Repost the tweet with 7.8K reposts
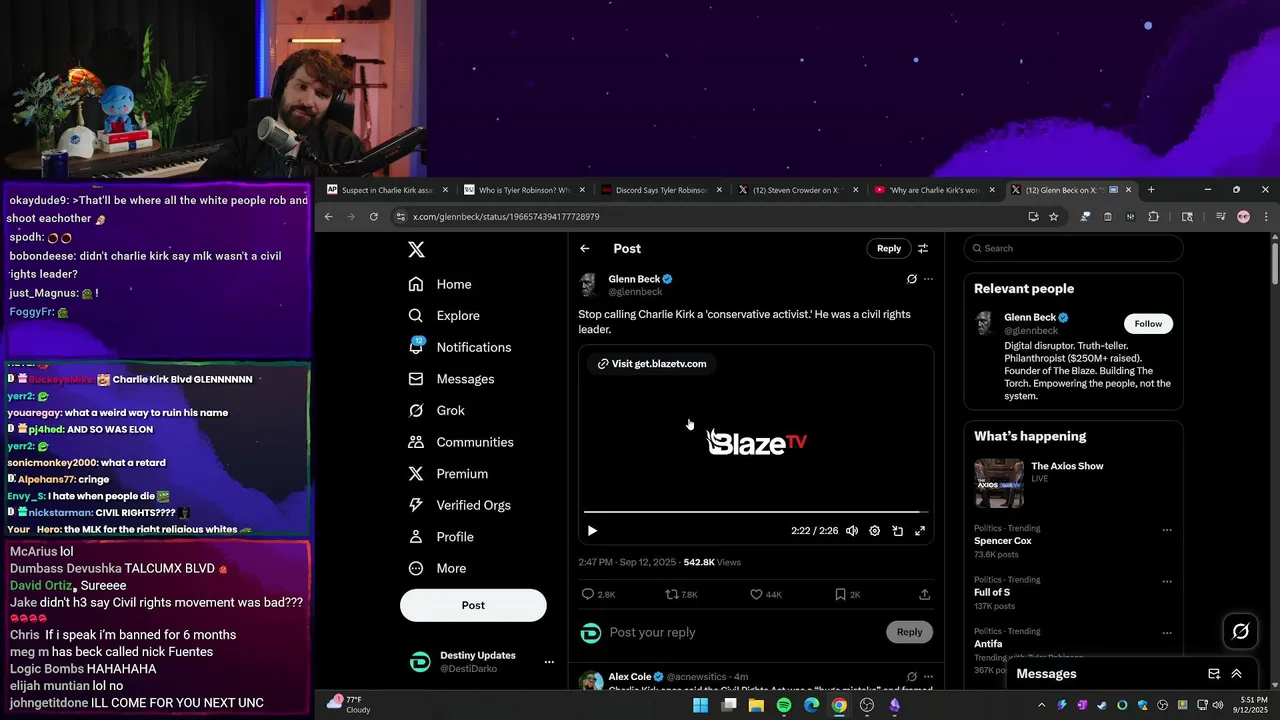 pyautogui.click(x=682, y=594)
